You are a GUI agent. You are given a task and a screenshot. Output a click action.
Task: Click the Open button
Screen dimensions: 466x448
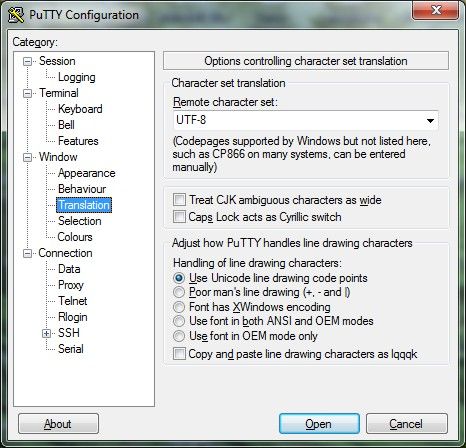[319, 424]
